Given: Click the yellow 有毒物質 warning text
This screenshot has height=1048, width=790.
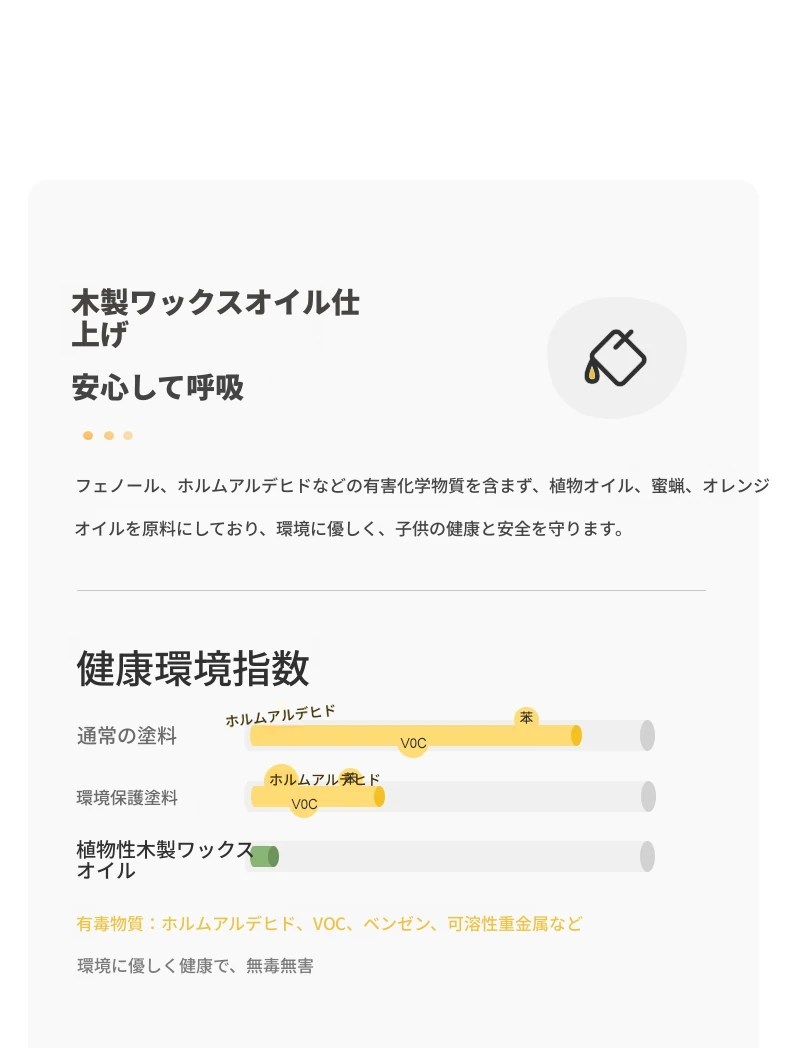Looking at the screenshot, I should click(x=329, y=924).
